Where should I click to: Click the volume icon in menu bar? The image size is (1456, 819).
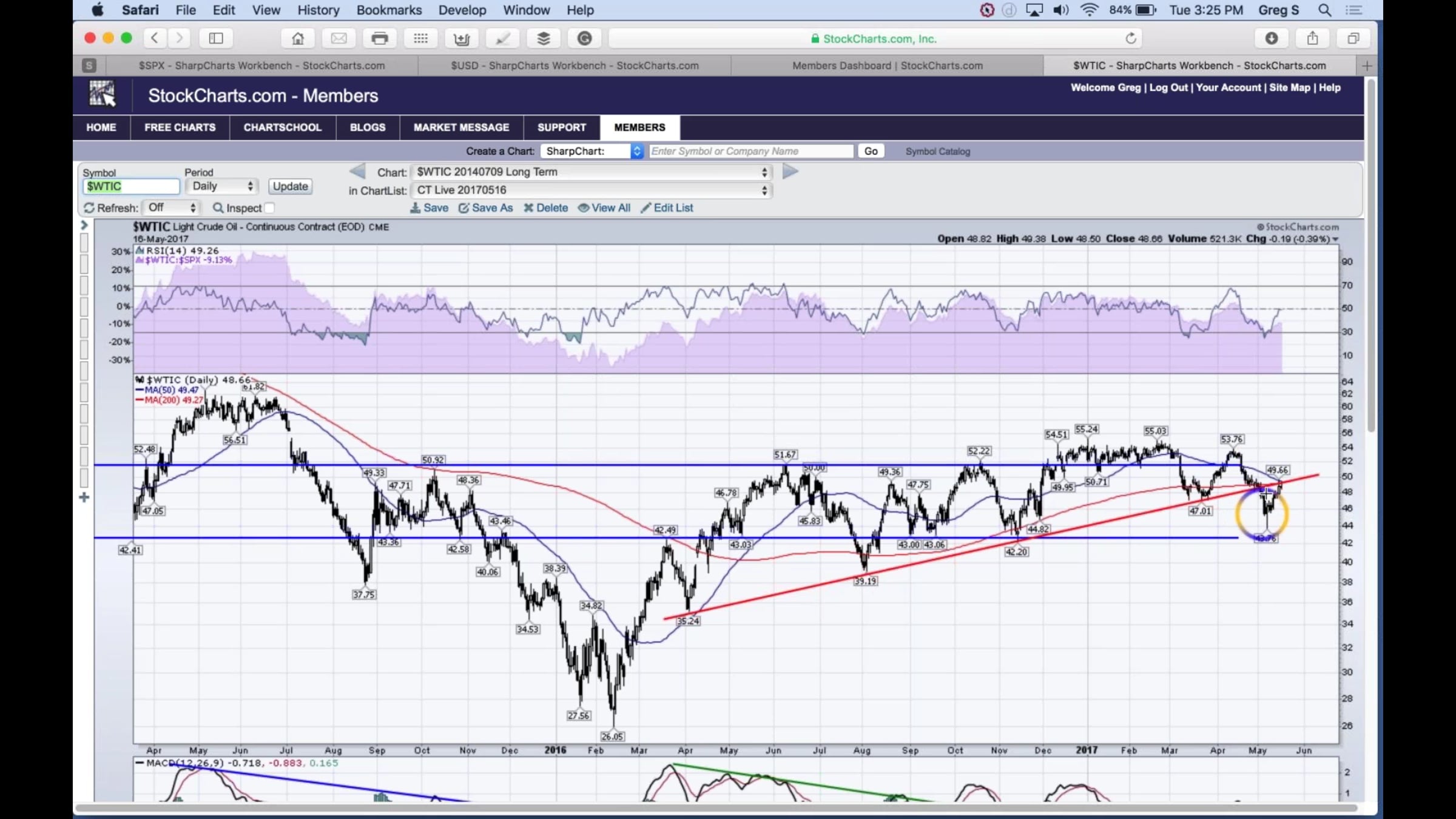tap(1061, 10)
